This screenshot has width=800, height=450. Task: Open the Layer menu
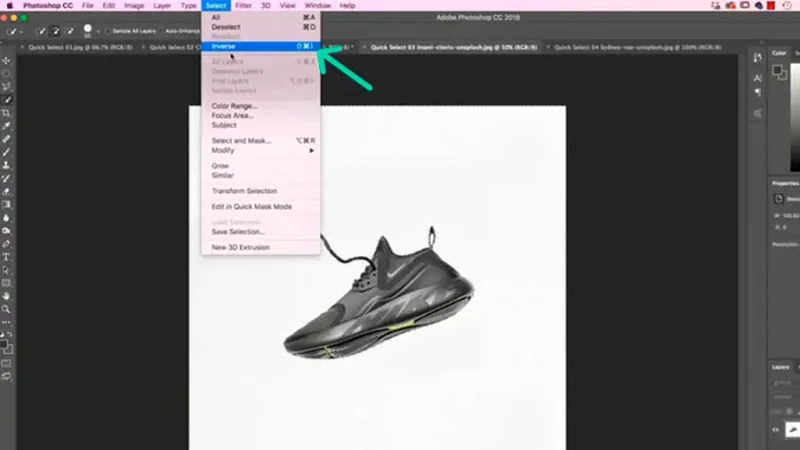coord(162,6)
